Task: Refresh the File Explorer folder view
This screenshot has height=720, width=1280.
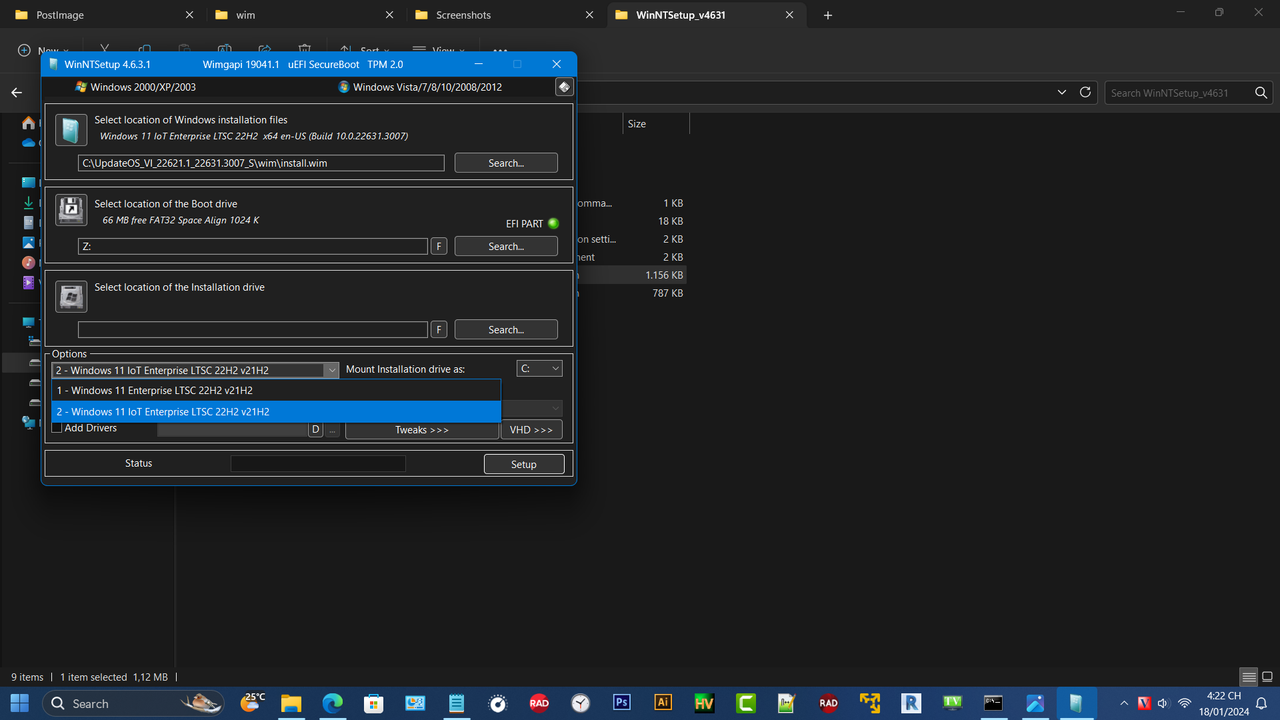Action: click(x=1086, y=92)
